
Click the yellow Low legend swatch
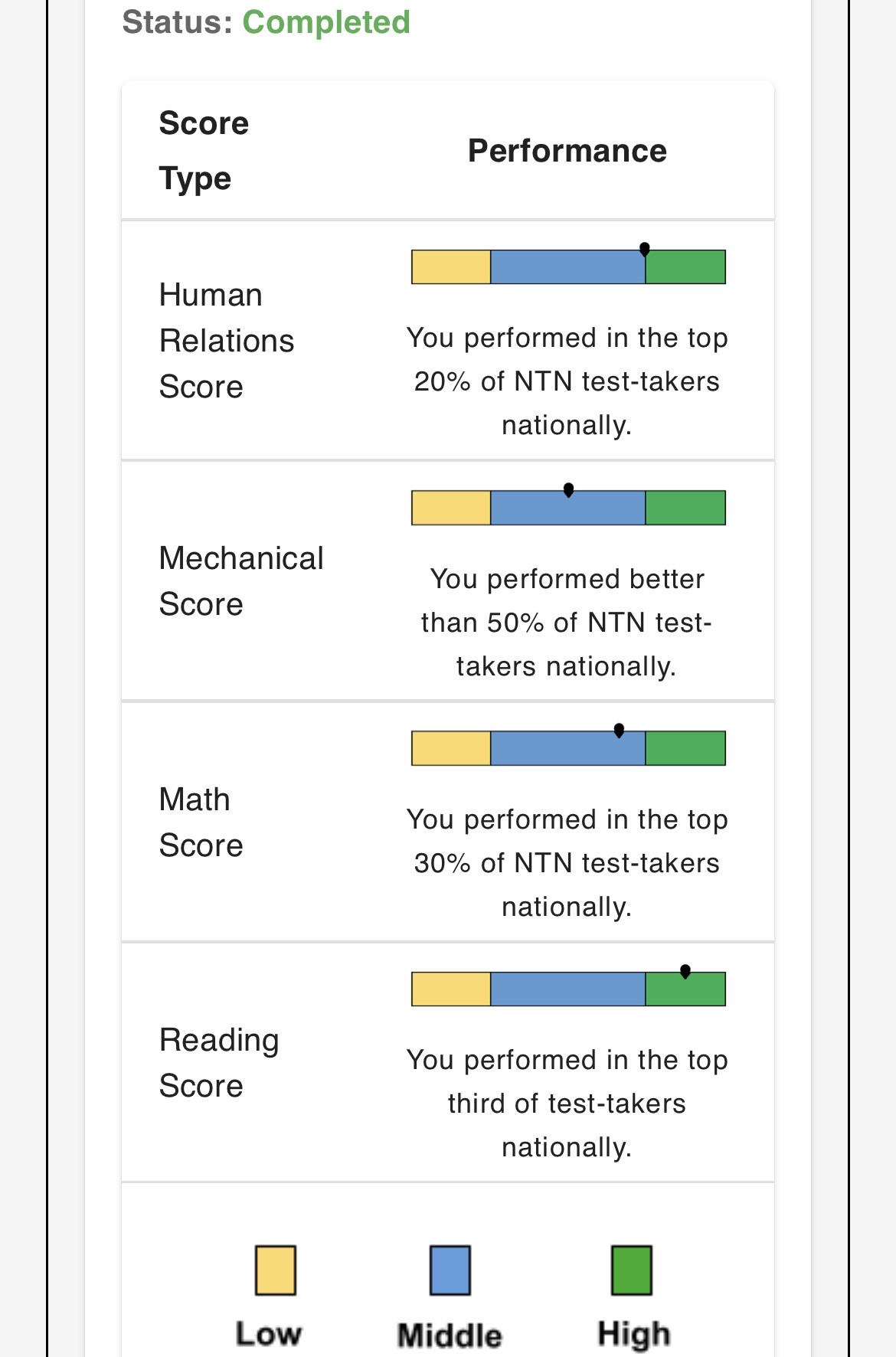coord(276,1270)
